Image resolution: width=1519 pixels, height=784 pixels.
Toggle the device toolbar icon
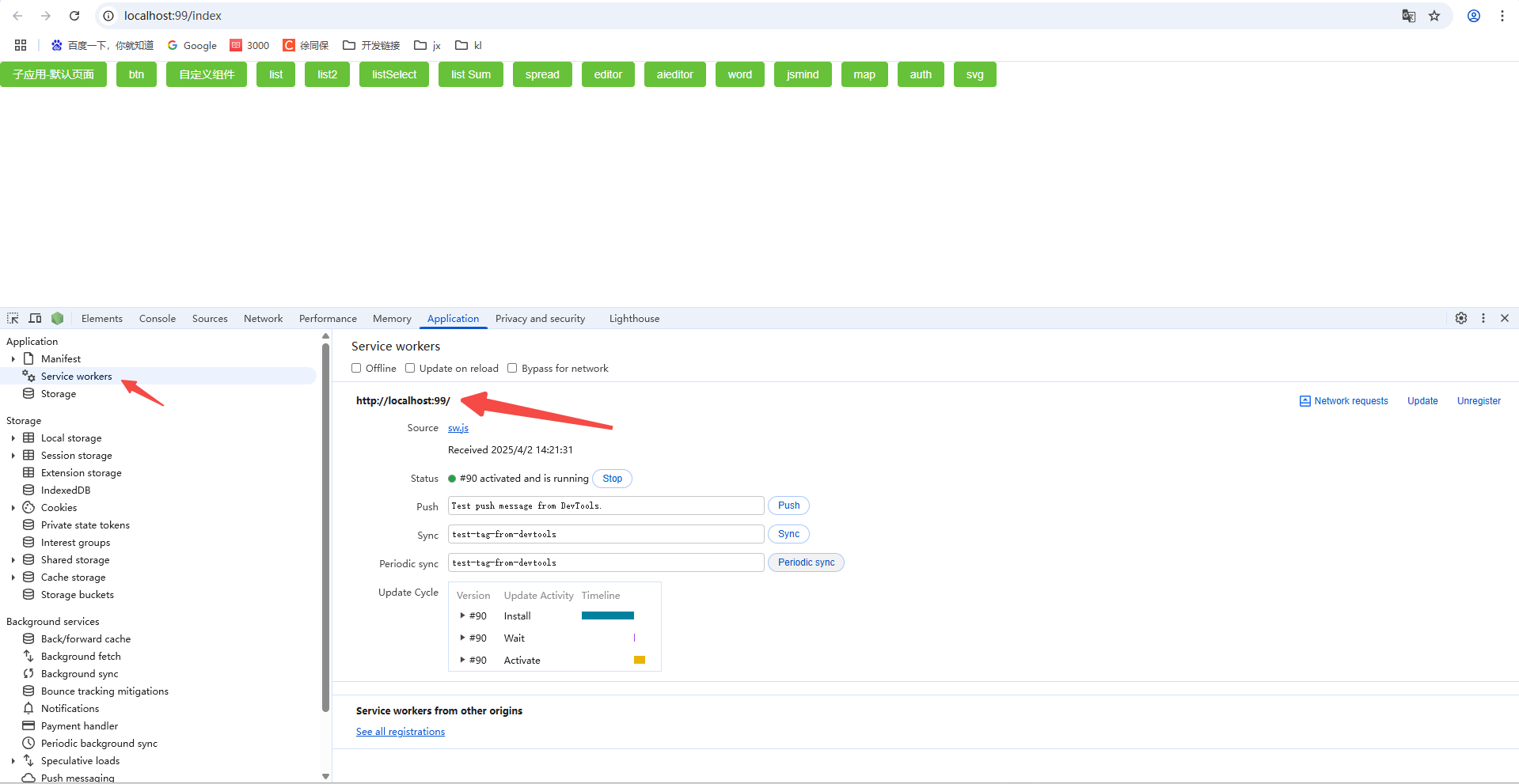tap(35, 318)
